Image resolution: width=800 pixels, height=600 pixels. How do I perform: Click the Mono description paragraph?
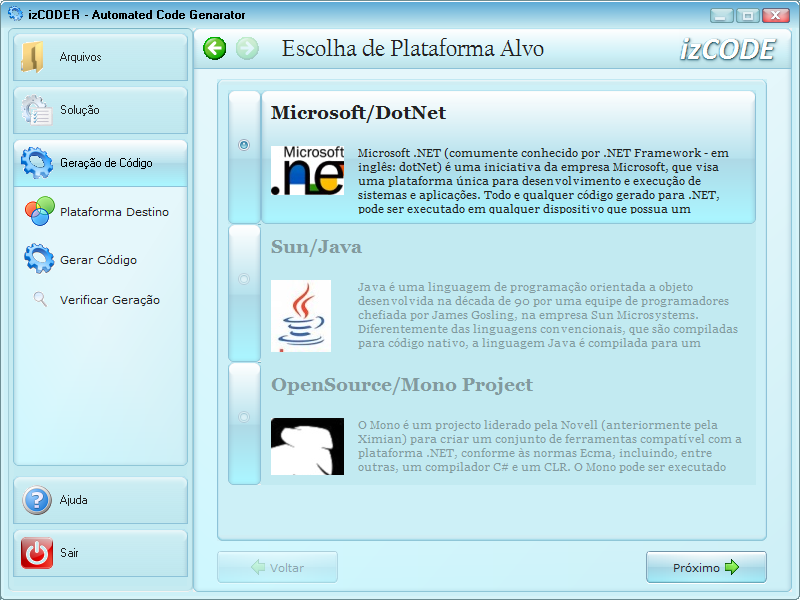[549, 446]
